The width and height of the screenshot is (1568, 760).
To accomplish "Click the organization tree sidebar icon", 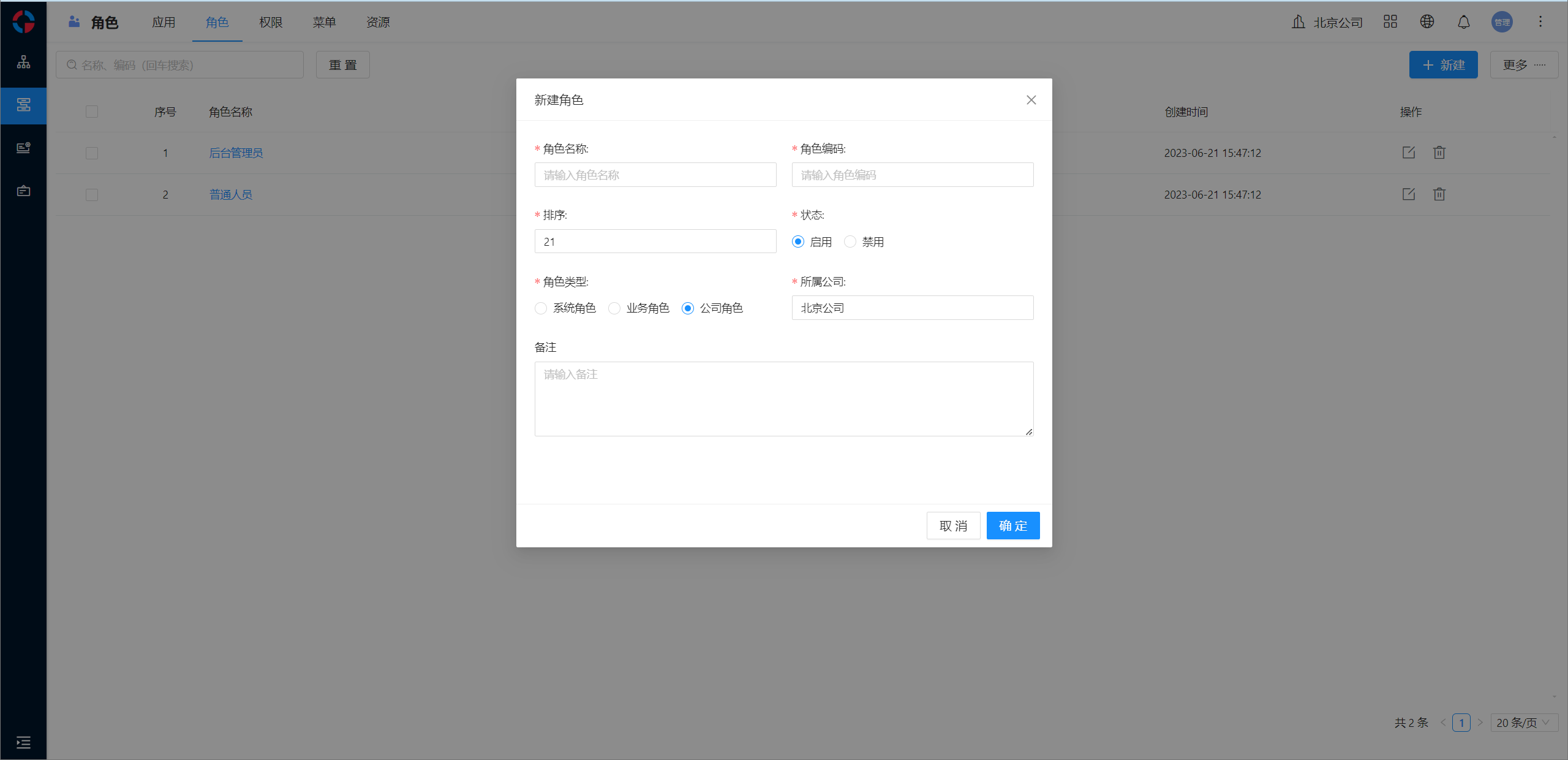I will click(23, 62).
